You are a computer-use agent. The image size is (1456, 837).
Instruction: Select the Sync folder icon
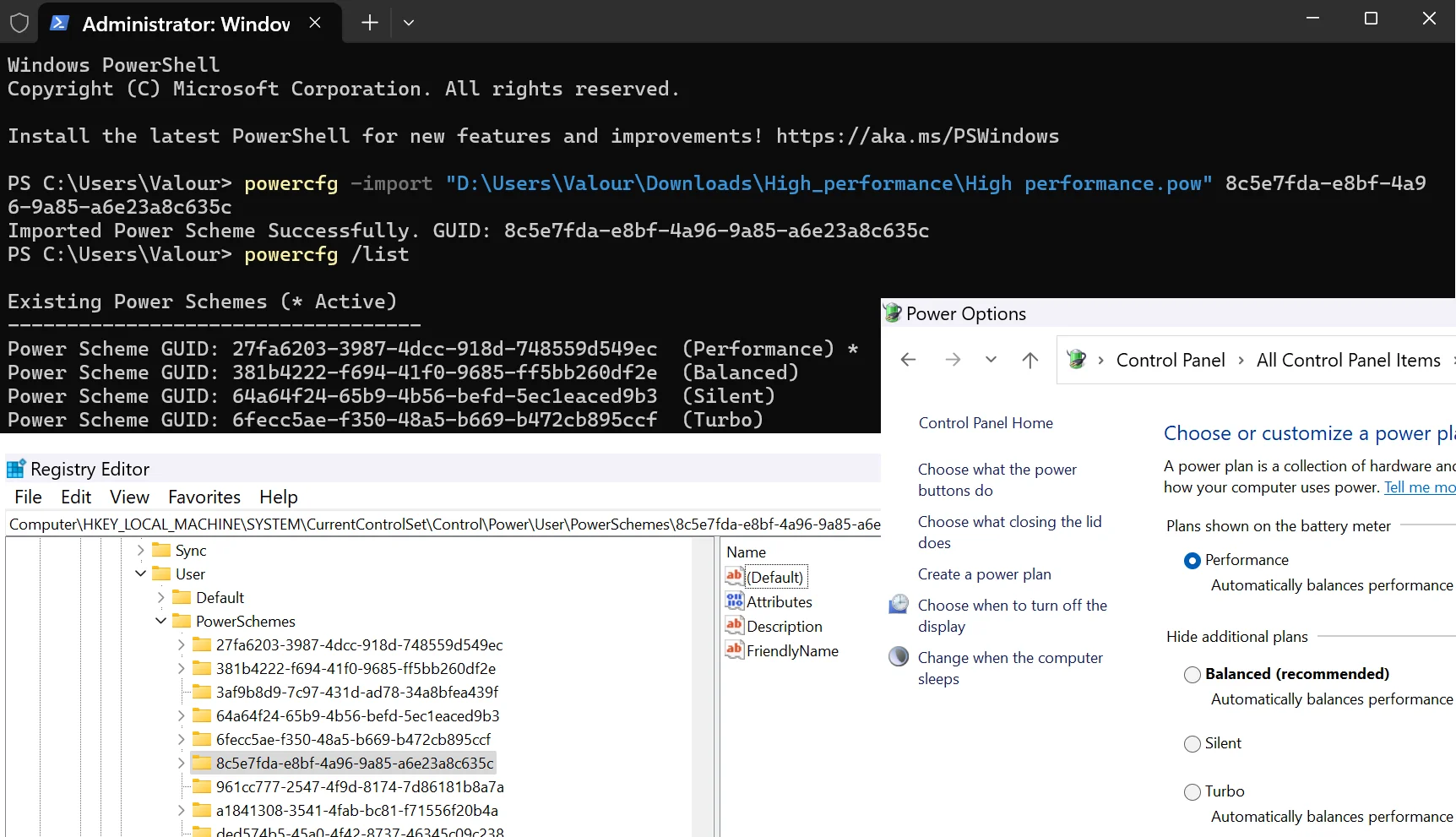click(161, 550)
